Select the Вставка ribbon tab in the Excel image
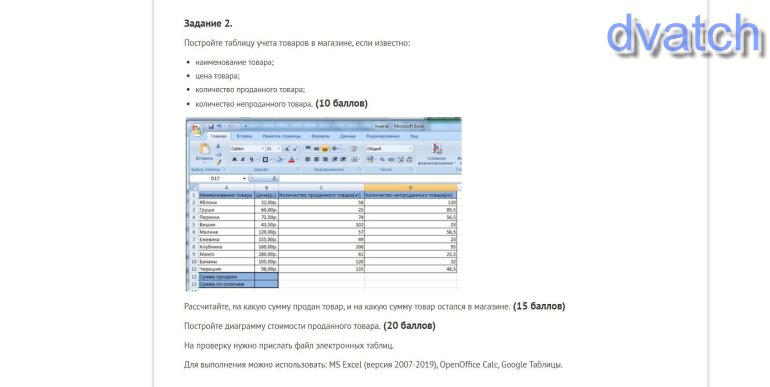Screen dimensions: 770x387 click(x=244, y=136)
